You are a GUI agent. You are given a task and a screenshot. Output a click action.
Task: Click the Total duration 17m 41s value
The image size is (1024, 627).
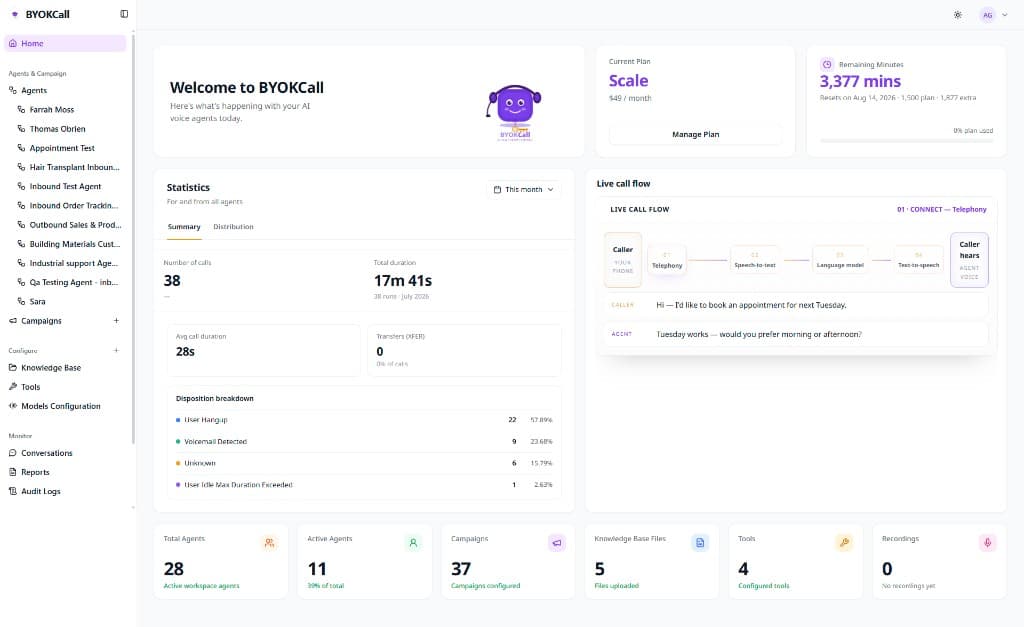click(403, 281)
